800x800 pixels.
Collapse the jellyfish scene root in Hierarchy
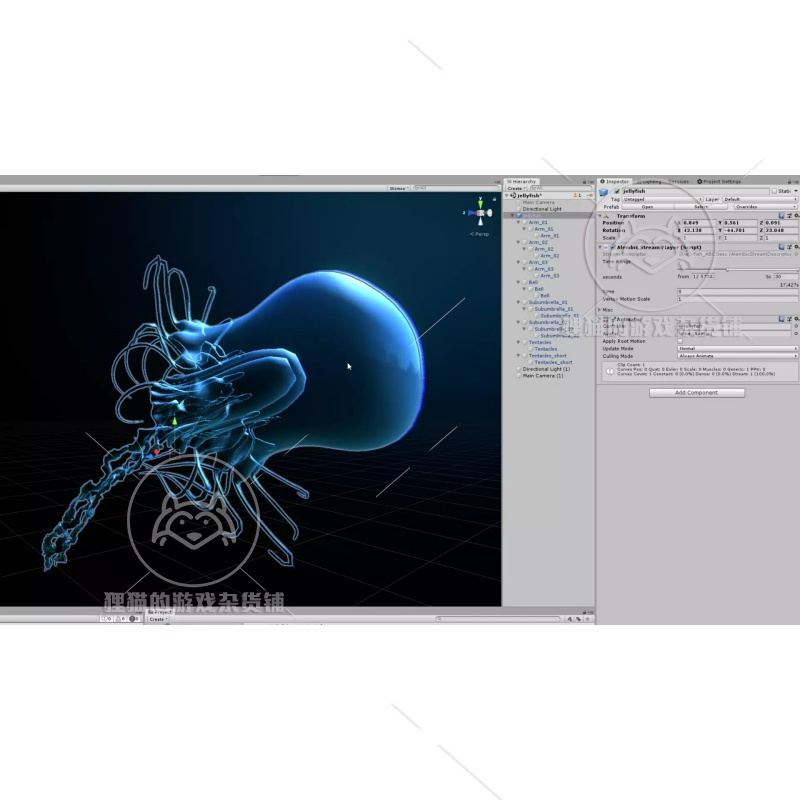pyautogui.click(x=507, y=195)
